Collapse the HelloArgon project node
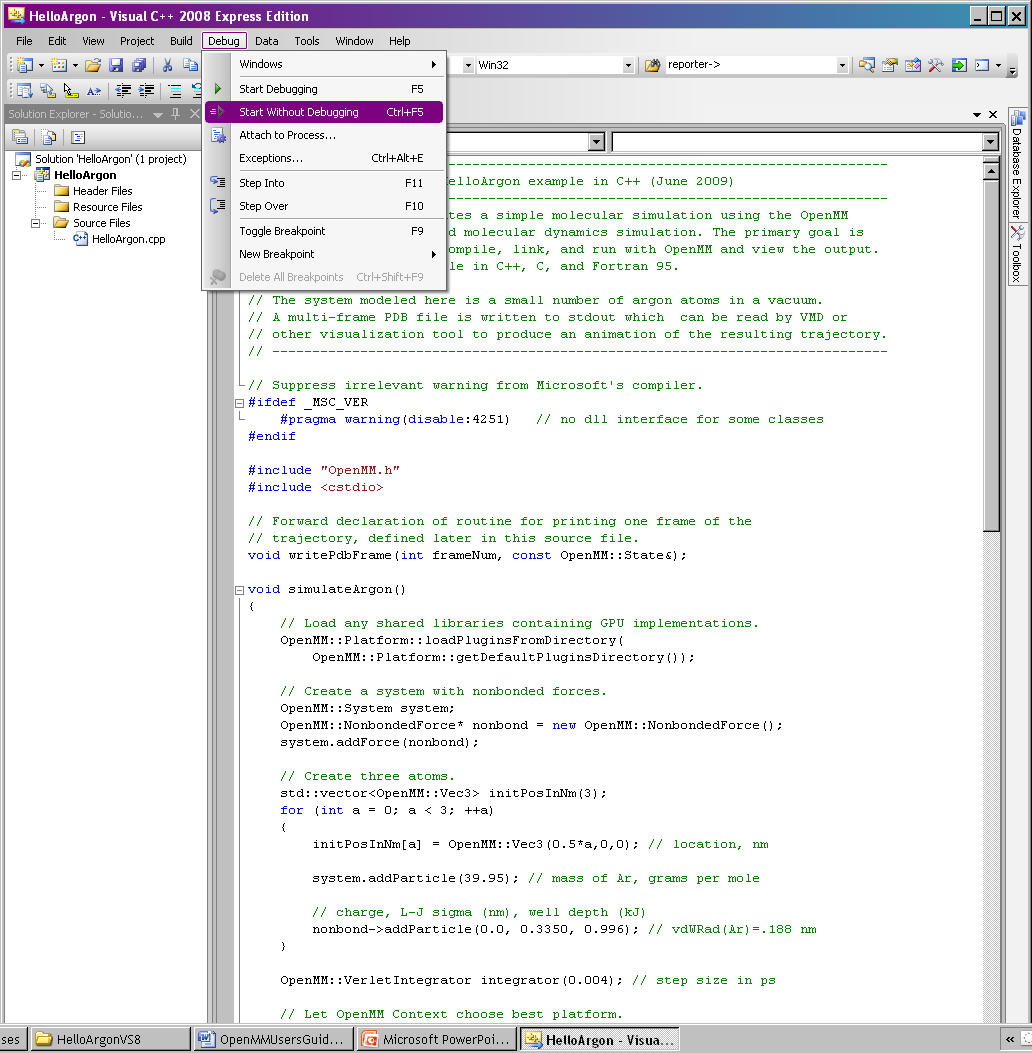Viewport: 1032px width, 1053px height. coord(17,175)
